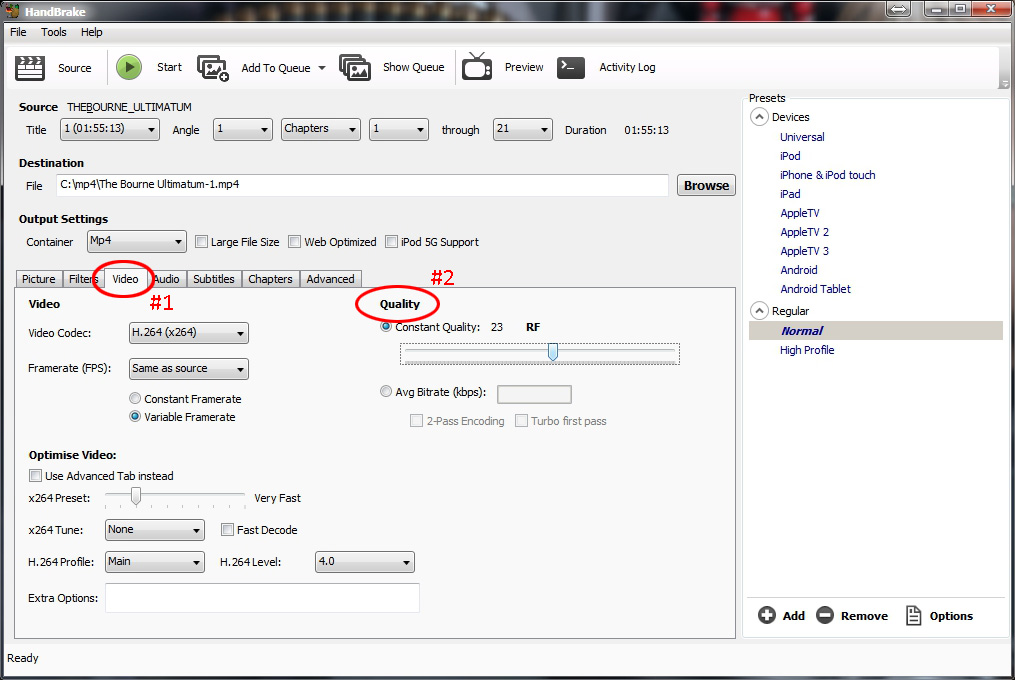Enable the Web Optimized checkbox
1015x680 pixels.
295,242
